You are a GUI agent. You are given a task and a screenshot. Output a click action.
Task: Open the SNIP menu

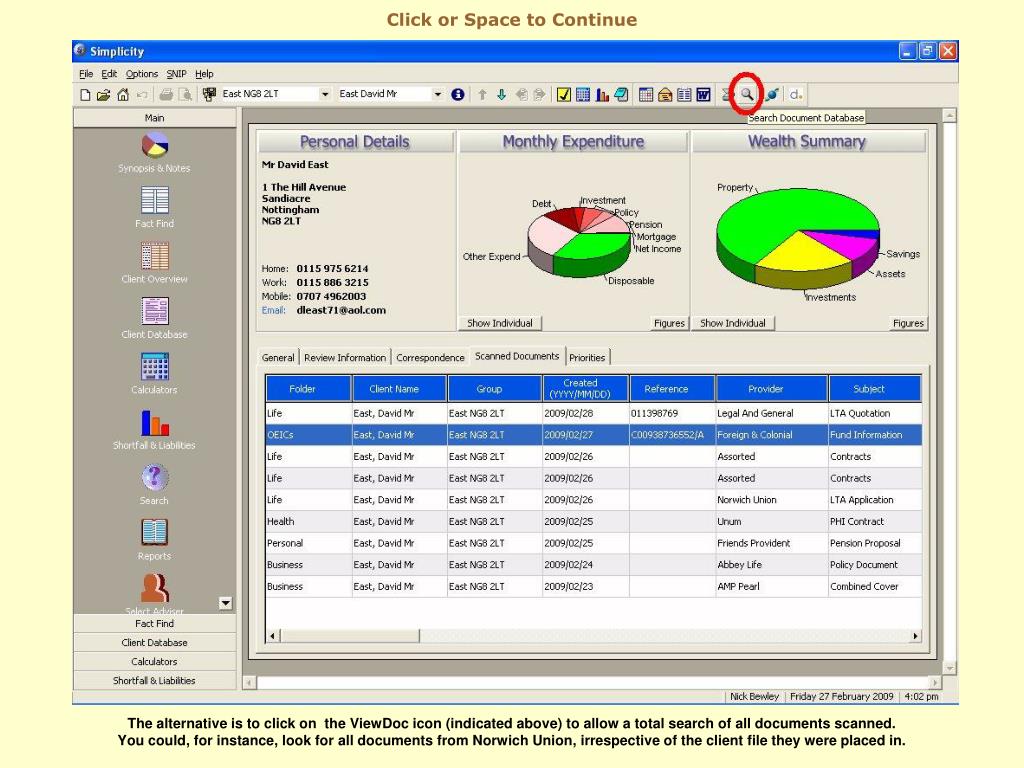tap(176, 74)
